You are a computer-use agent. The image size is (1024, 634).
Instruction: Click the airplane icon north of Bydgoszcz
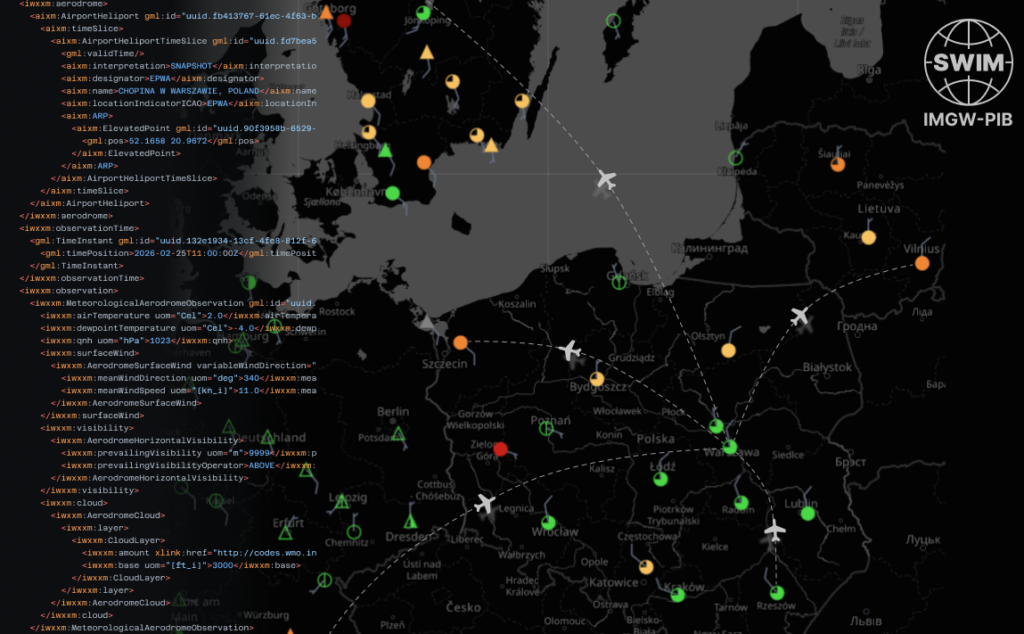pos(569,351)
